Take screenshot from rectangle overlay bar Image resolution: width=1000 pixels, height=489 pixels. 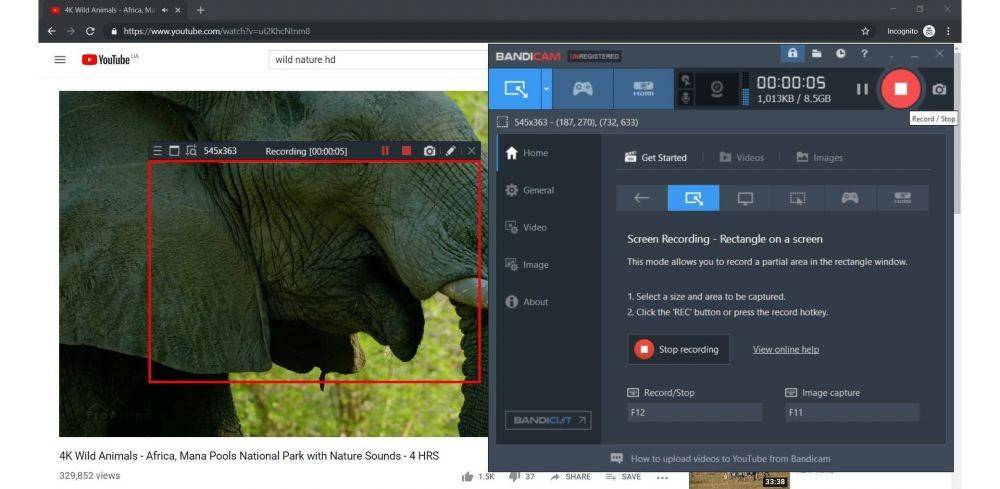[430, 151]
